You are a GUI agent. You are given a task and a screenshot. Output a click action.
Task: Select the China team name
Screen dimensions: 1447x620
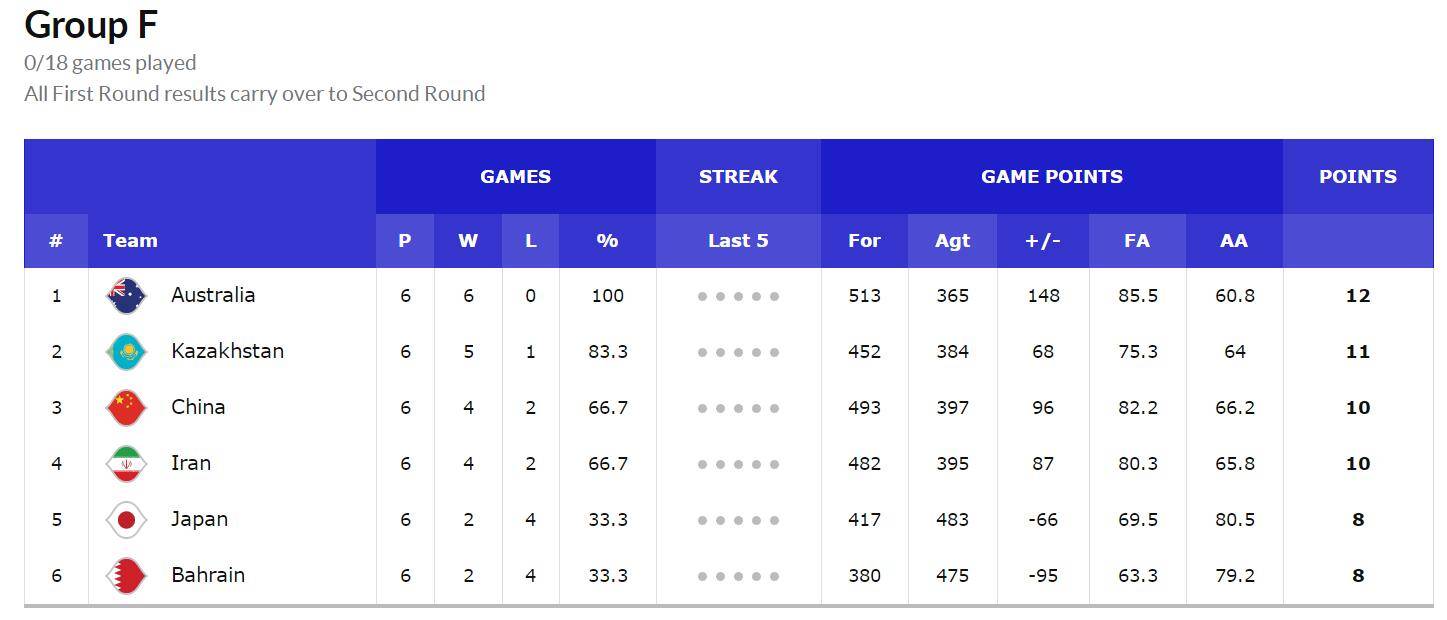pos(198,407)
